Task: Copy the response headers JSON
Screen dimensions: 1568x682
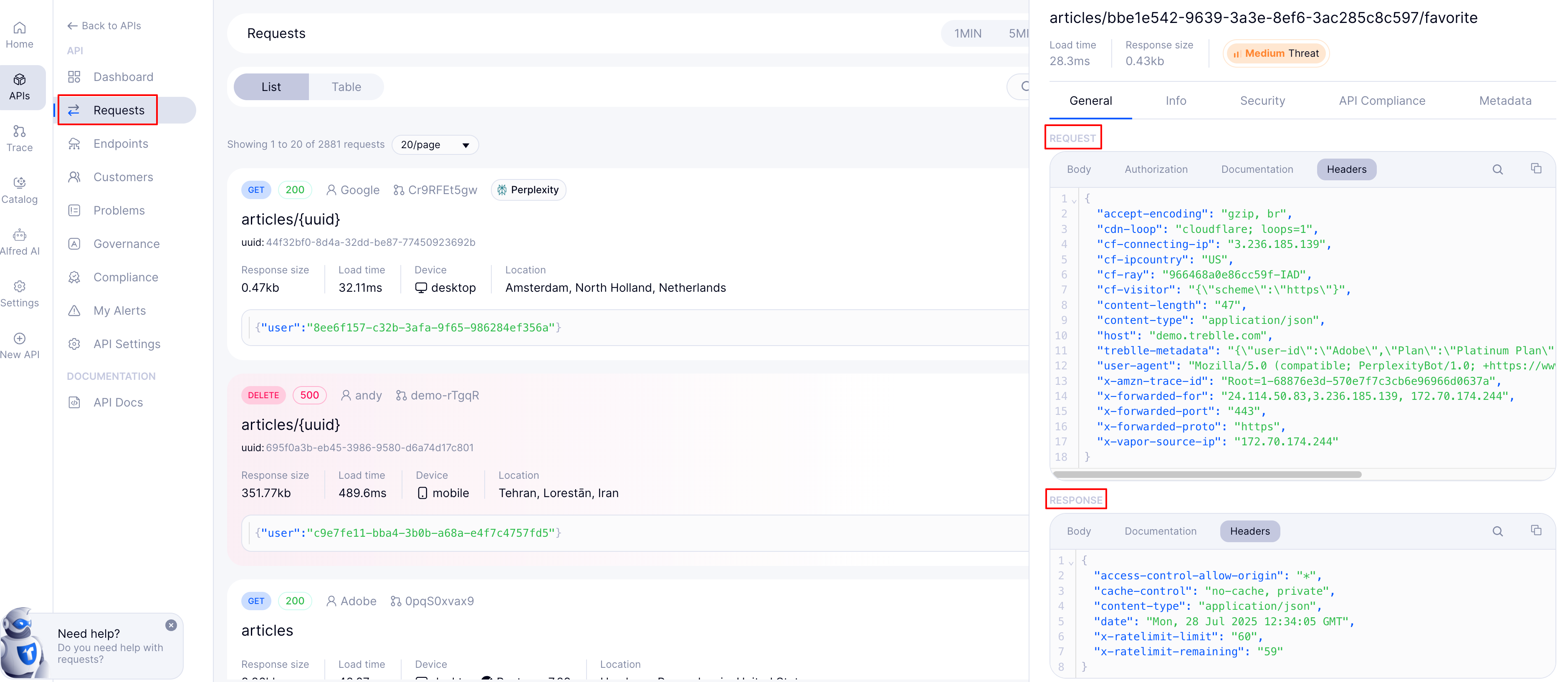Action: tap(1536, 530)
